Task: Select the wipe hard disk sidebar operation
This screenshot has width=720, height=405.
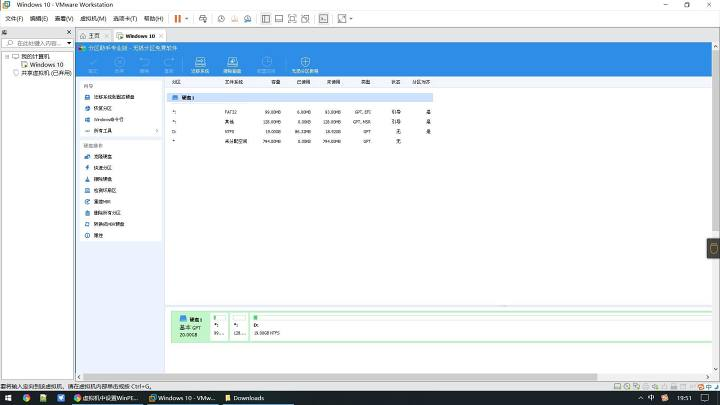Action: tap(98, 179)
